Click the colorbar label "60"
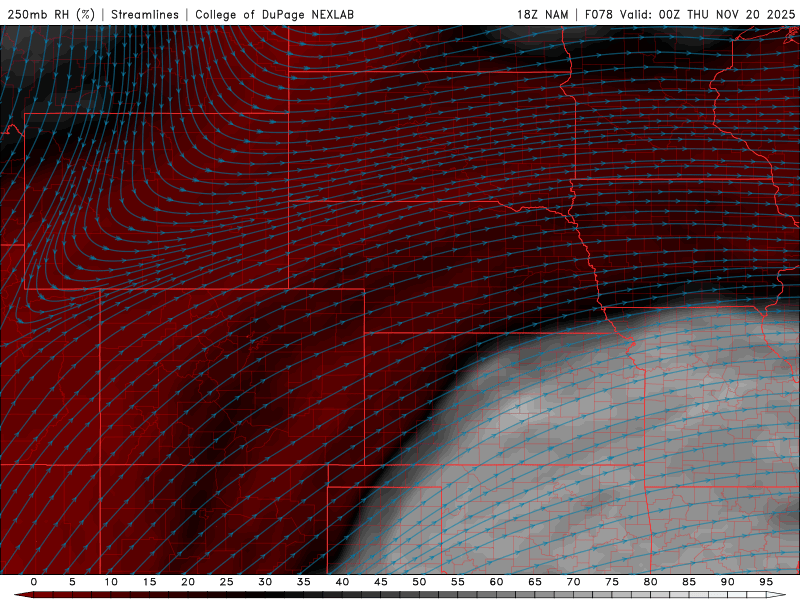Image resolution: width=800 pixels, height=600 pixels. pyautogui.click(x=496, y=582)
